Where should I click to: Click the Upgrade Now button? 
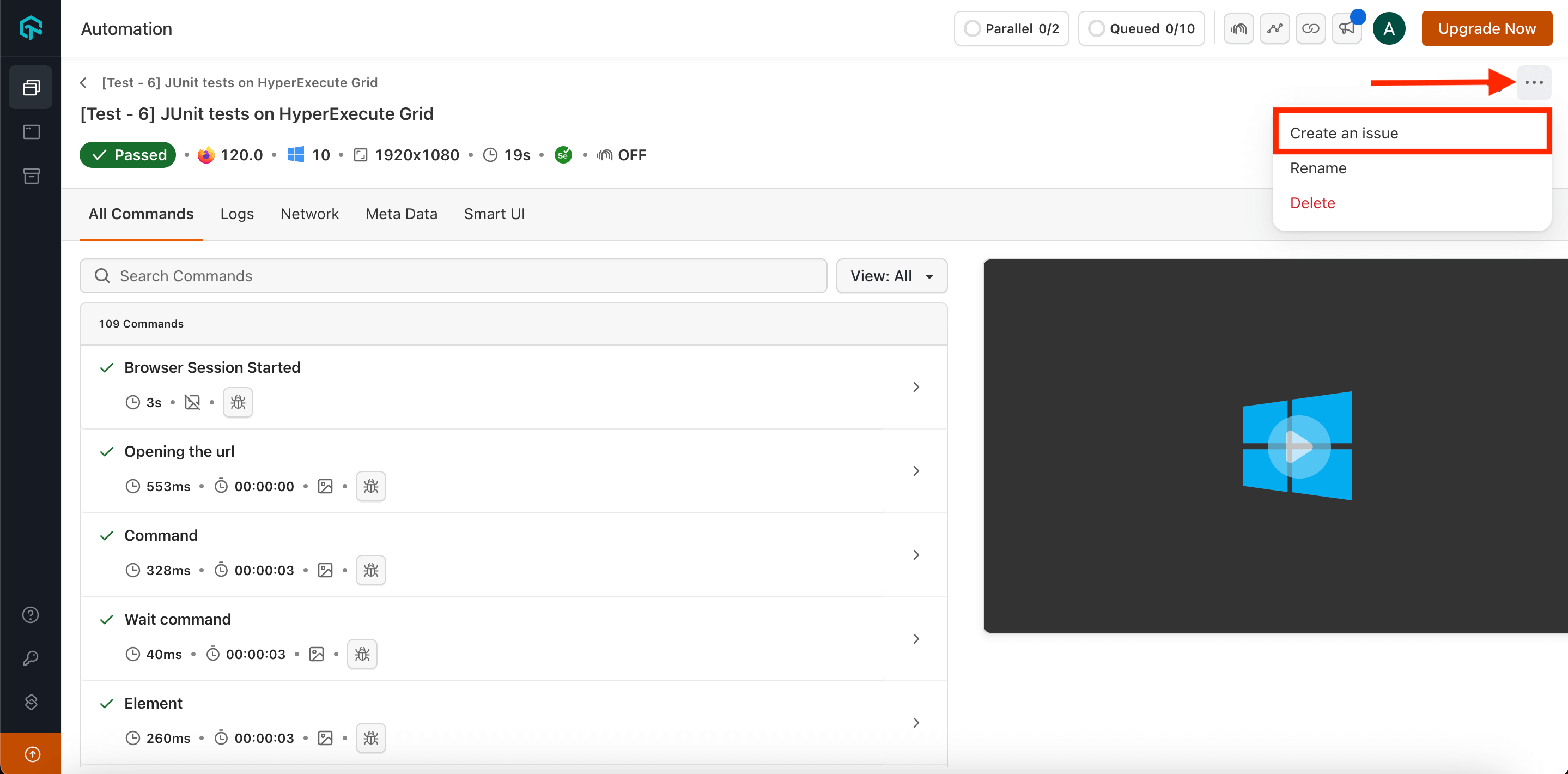pos(1486,29)
